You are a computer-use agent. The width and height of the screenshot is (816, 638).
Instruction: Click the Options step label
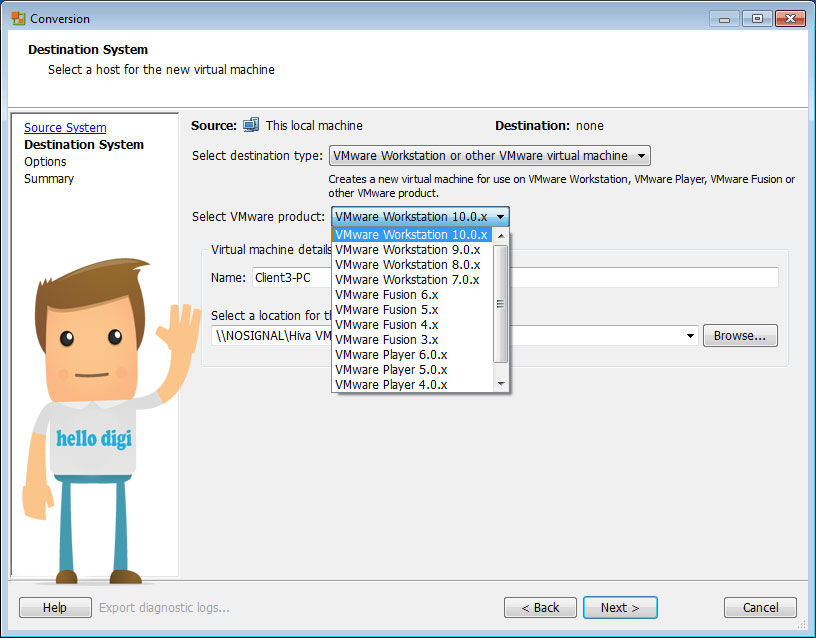click(45, 162)
